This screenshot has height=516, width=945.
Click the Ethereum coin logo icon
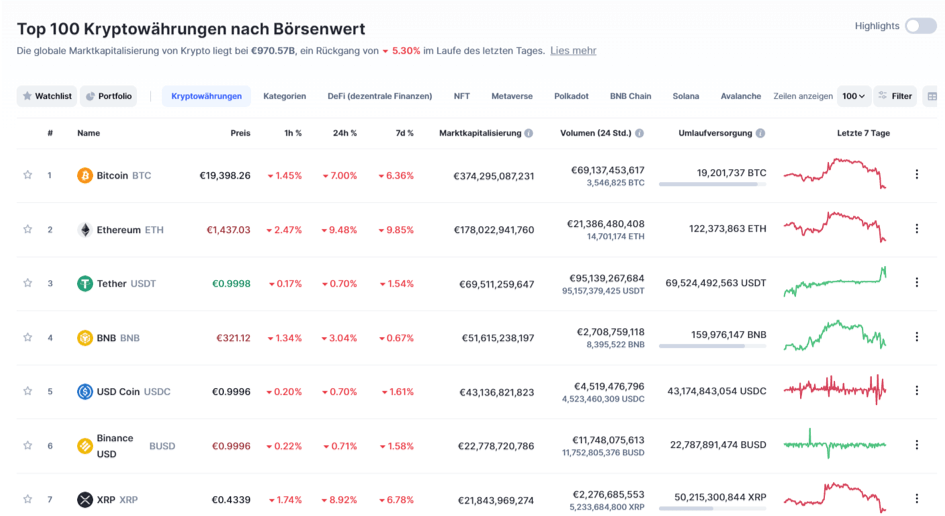point(85,230)
